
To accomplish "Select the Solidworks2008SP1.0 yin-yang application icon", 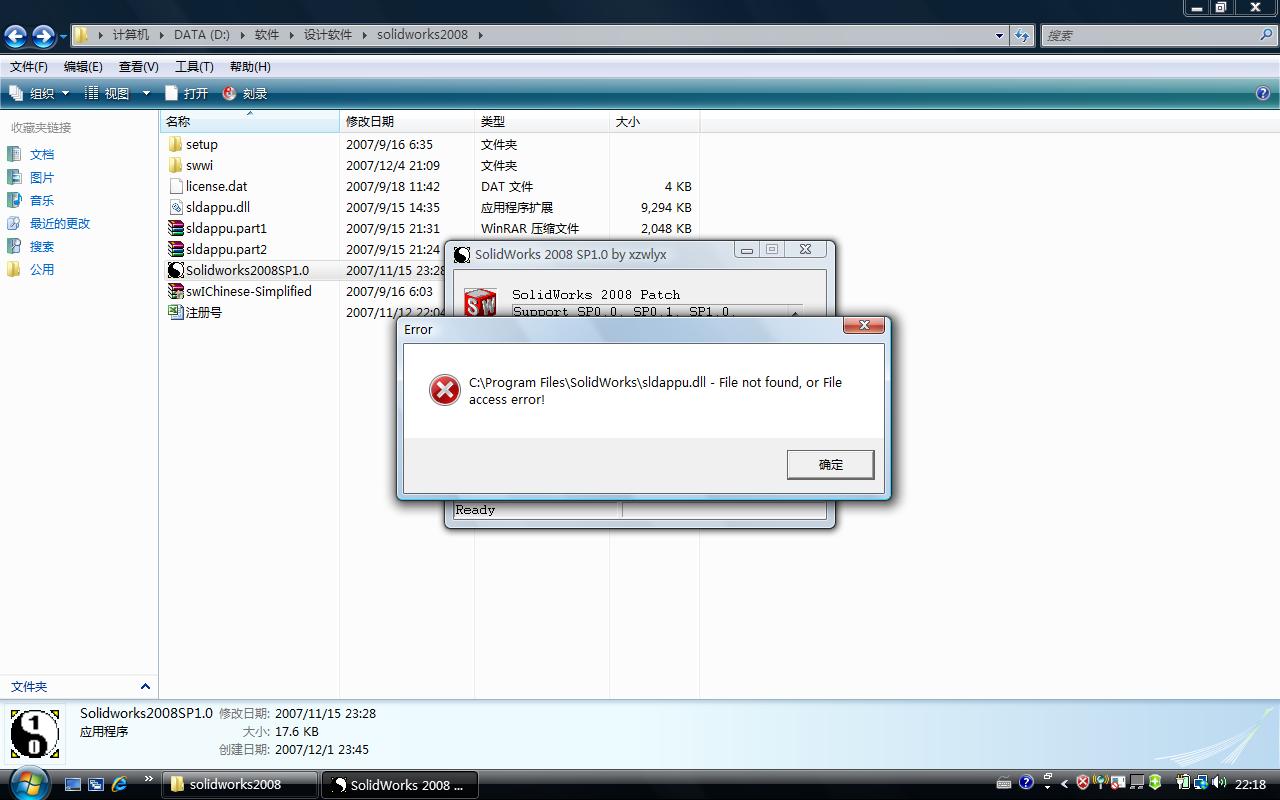I will [176, 270].
